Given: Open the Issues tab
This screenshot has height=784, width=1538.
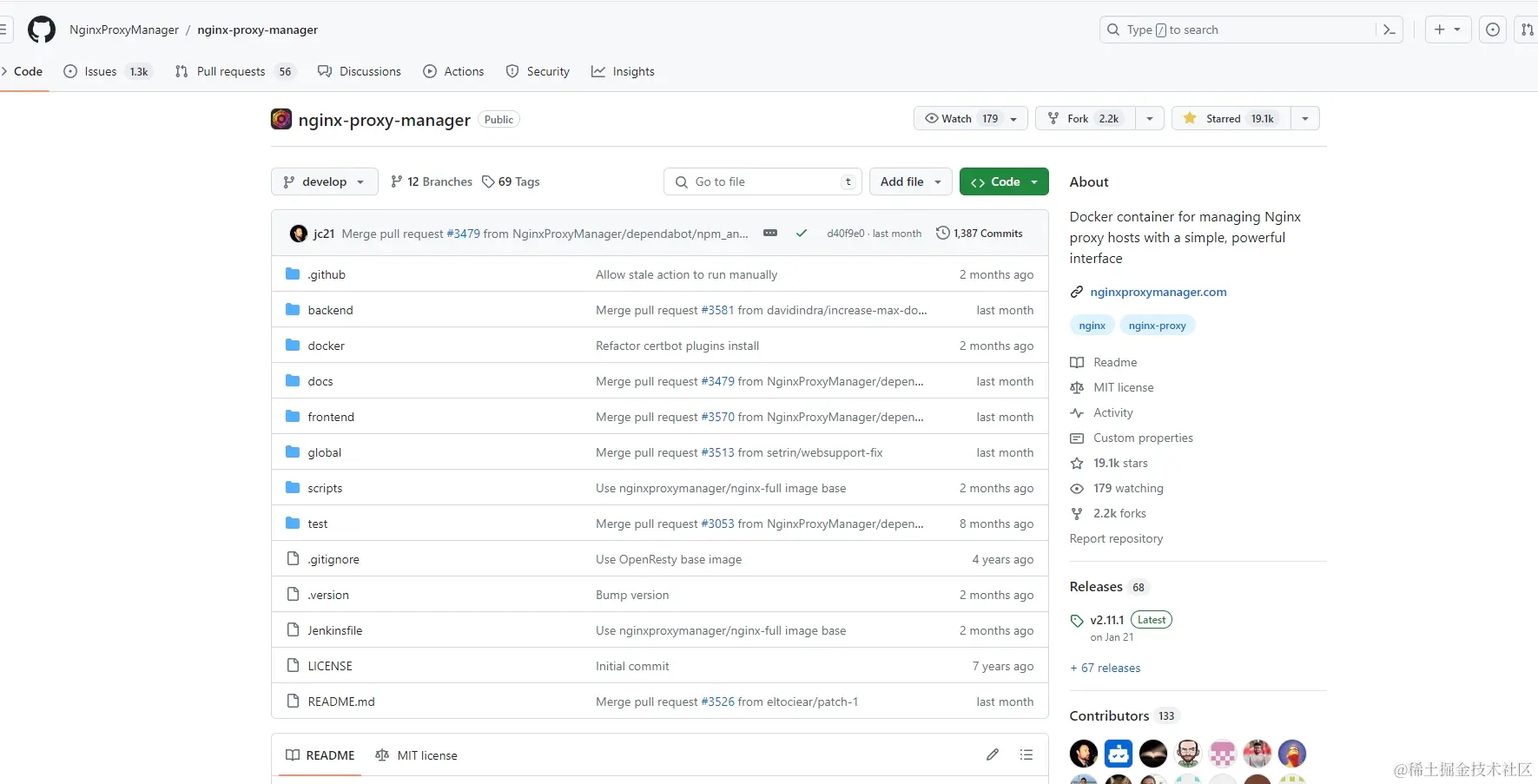Looking at the screenshot, I should point(108,71).
